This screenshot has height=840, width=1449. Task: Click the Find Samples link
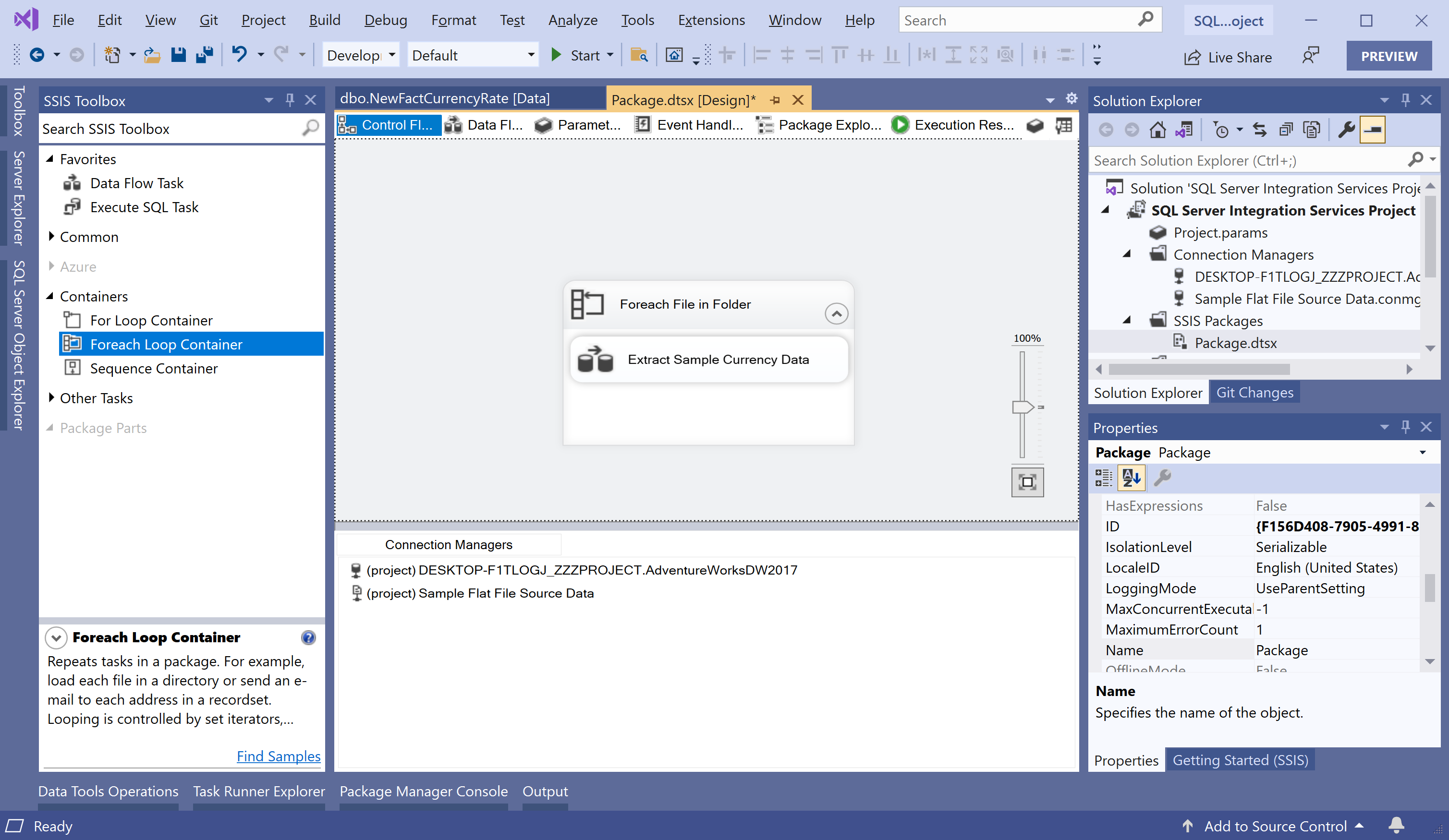(278, 756)
